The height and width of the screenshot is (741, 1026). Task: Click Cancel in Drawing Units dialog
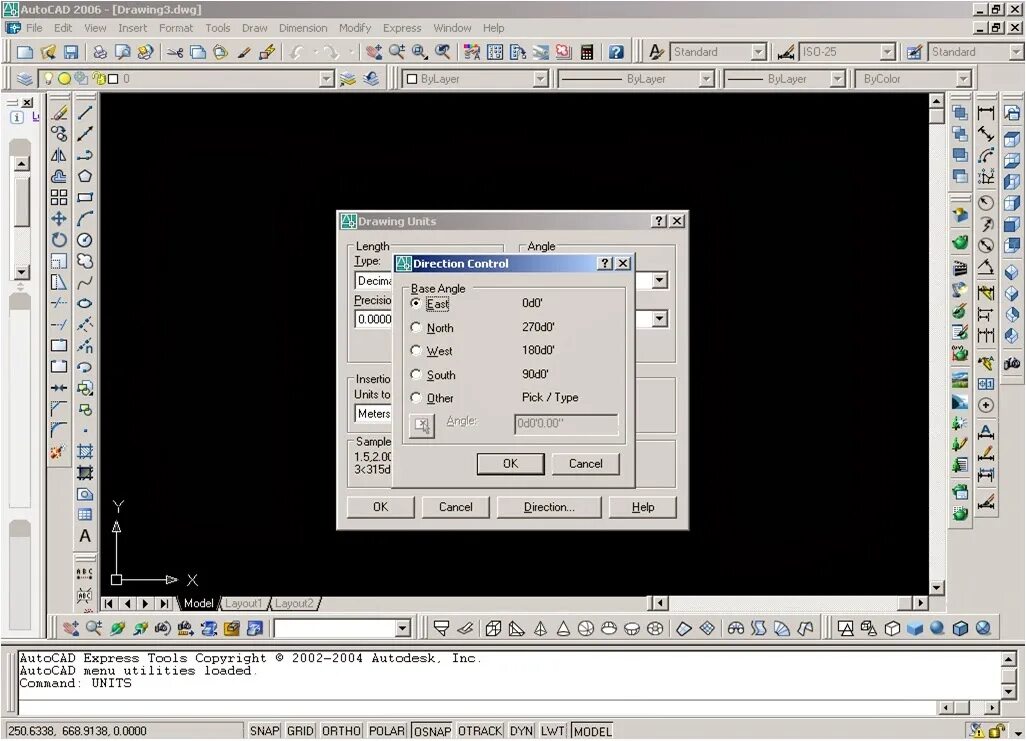[x=455, y=507]
